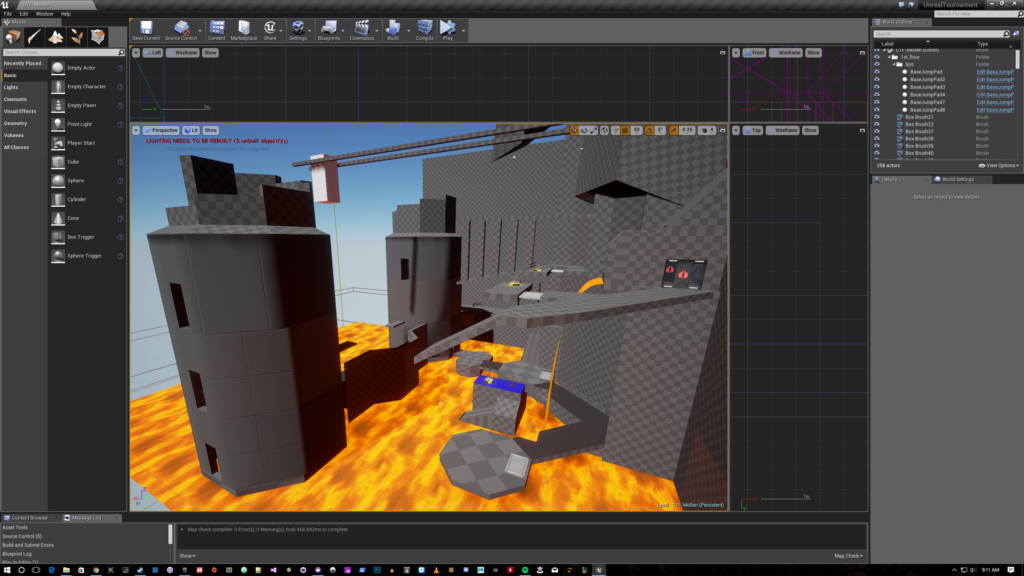Open the Help menu
The image size is (1024, 576).
(66, 14)
